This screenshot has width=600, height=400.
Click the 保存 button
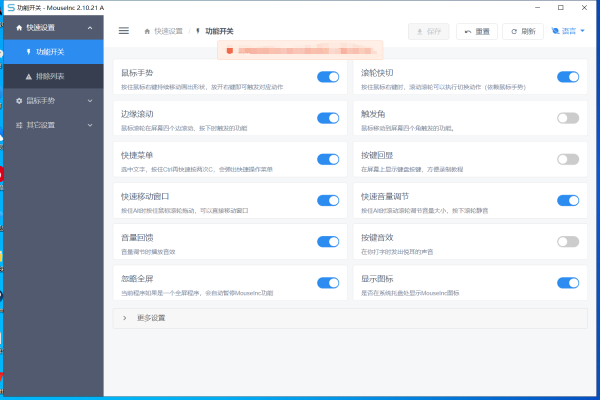pyautogui.click(x=429, y=31)
